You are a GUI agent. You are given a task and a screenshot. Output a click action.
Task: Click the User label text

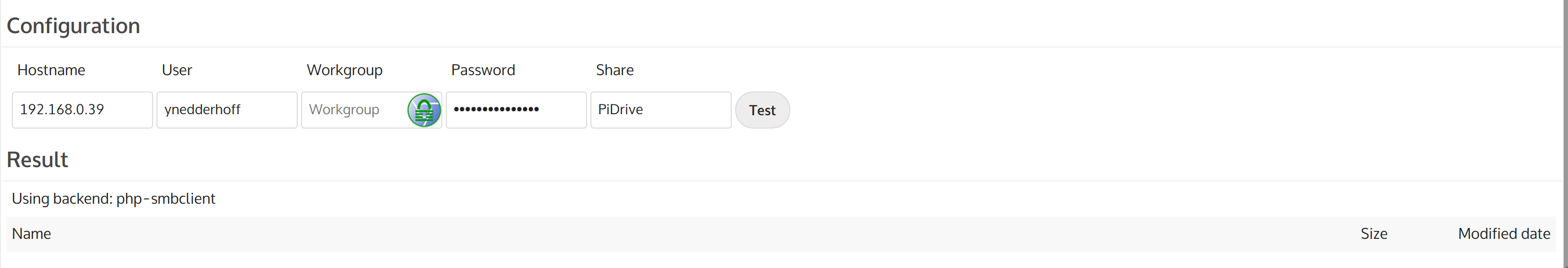tap(177, 70)
